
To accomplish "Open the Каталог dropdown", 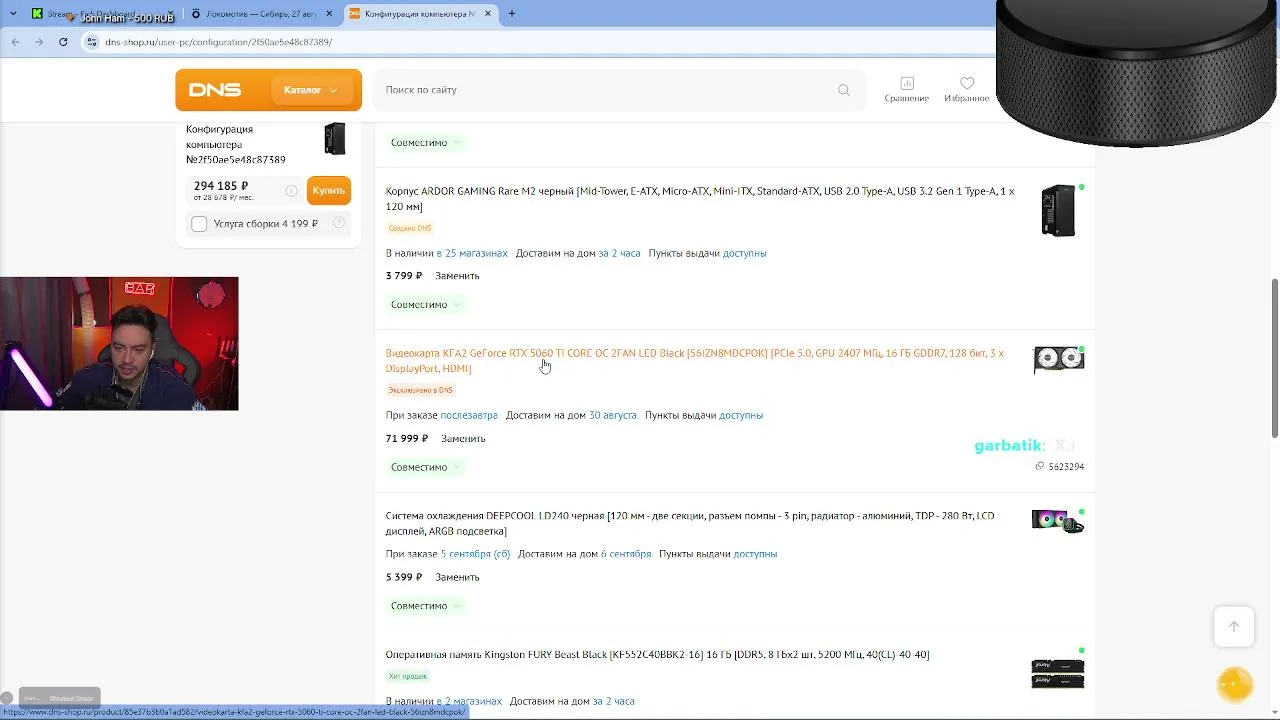I will click(x=311, y=90).
